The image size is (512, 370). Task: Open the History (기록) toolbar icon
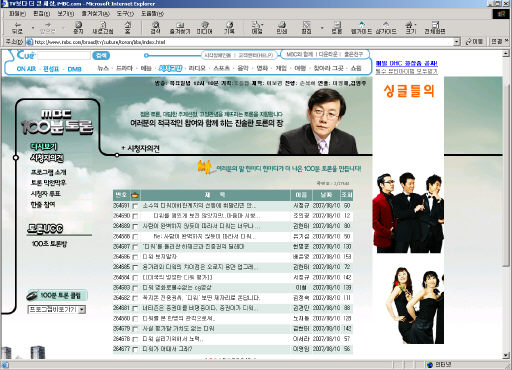(x=229, y=28)
